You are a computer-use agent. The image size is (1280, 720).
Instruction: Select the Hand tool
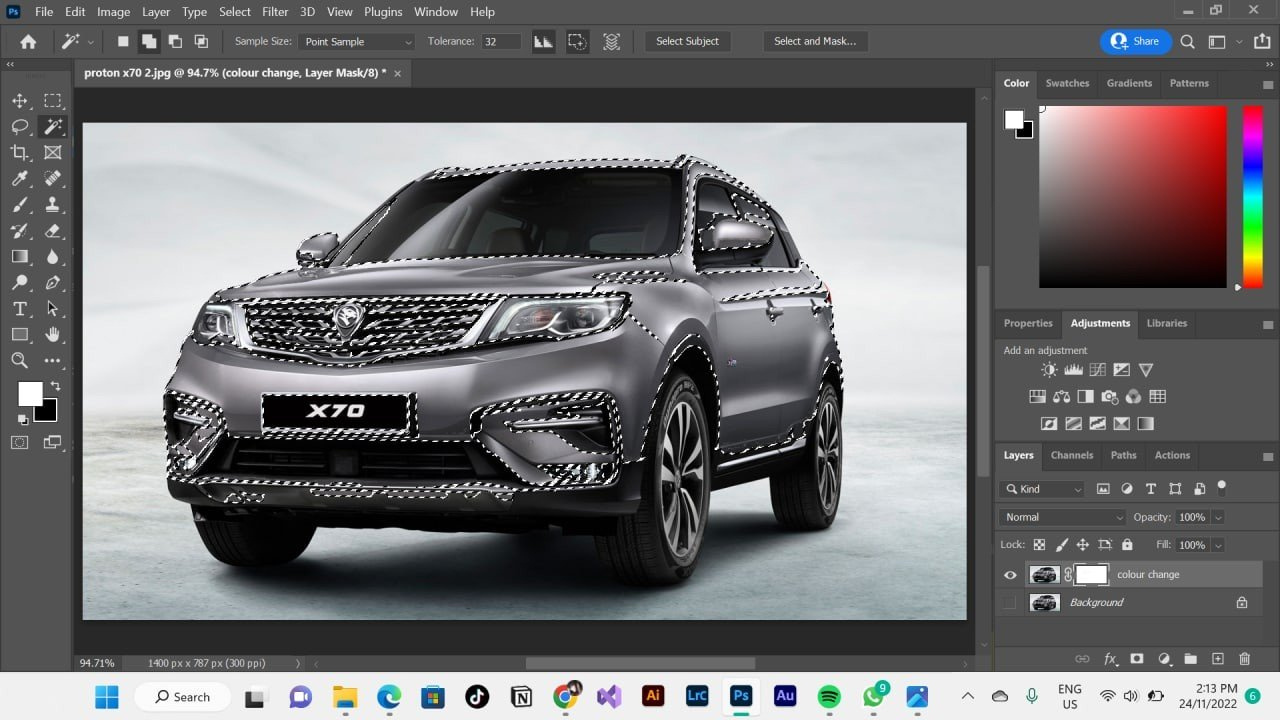[x=52, y=335]
